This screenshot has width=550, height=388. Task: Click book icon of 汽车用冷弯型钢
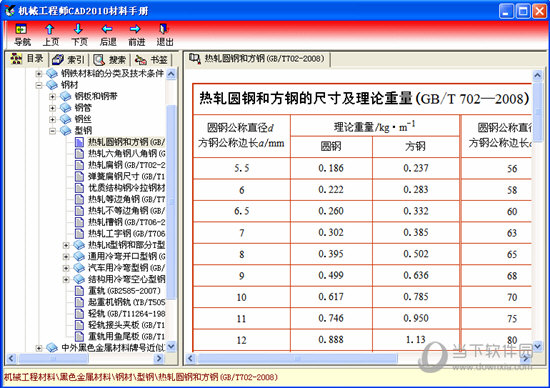(79, 268)
